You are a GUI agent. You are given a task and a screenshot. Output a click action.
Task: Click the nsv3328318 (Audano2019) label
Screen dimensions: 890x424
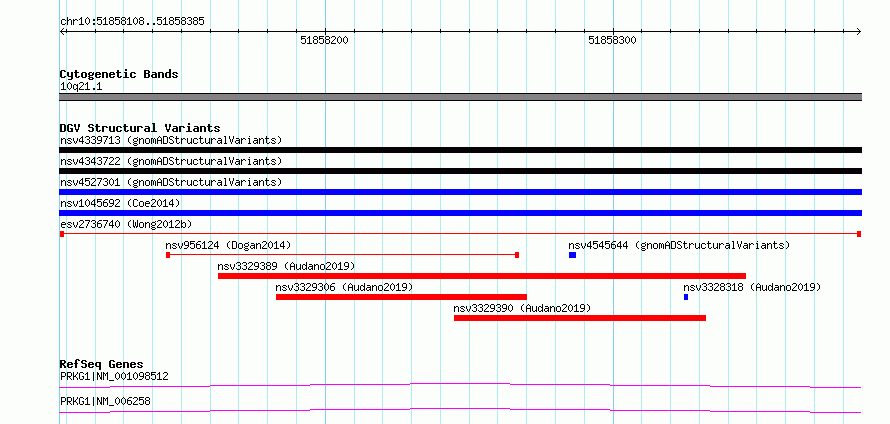pyautogui.click(x=752, y=287)
